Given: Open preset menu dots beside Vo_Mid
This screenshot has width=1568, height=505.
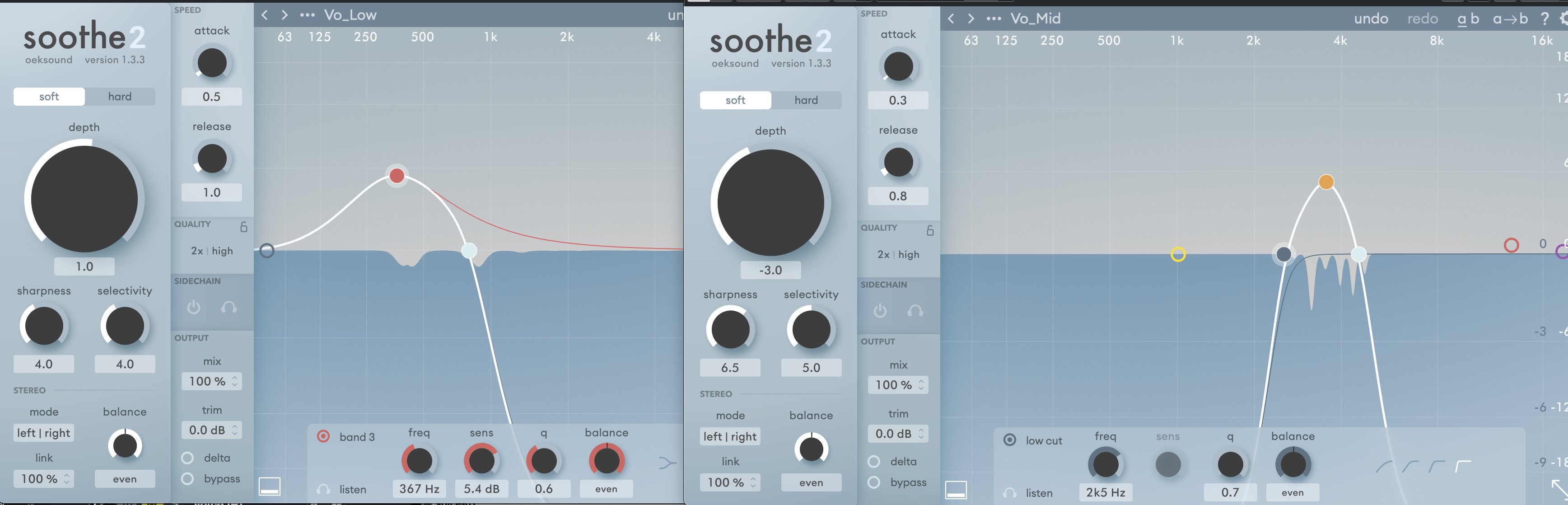Looking at the screenshot, I should (994, 19).
